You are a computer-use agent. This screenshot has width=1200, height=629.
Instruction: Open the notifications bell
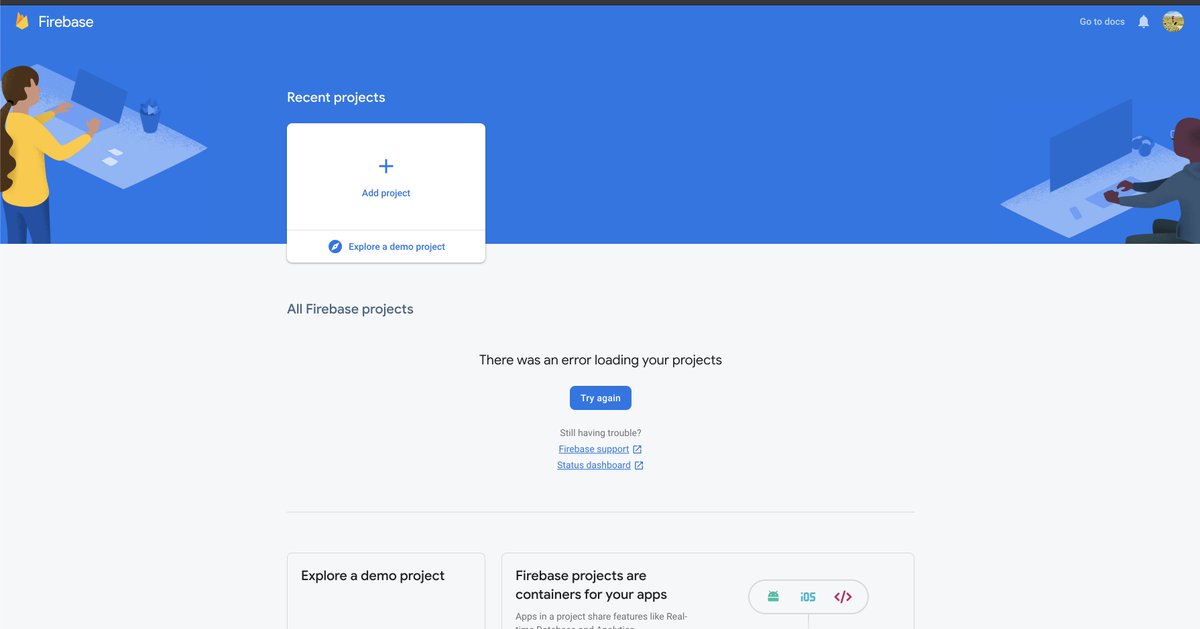(1144, 21)
